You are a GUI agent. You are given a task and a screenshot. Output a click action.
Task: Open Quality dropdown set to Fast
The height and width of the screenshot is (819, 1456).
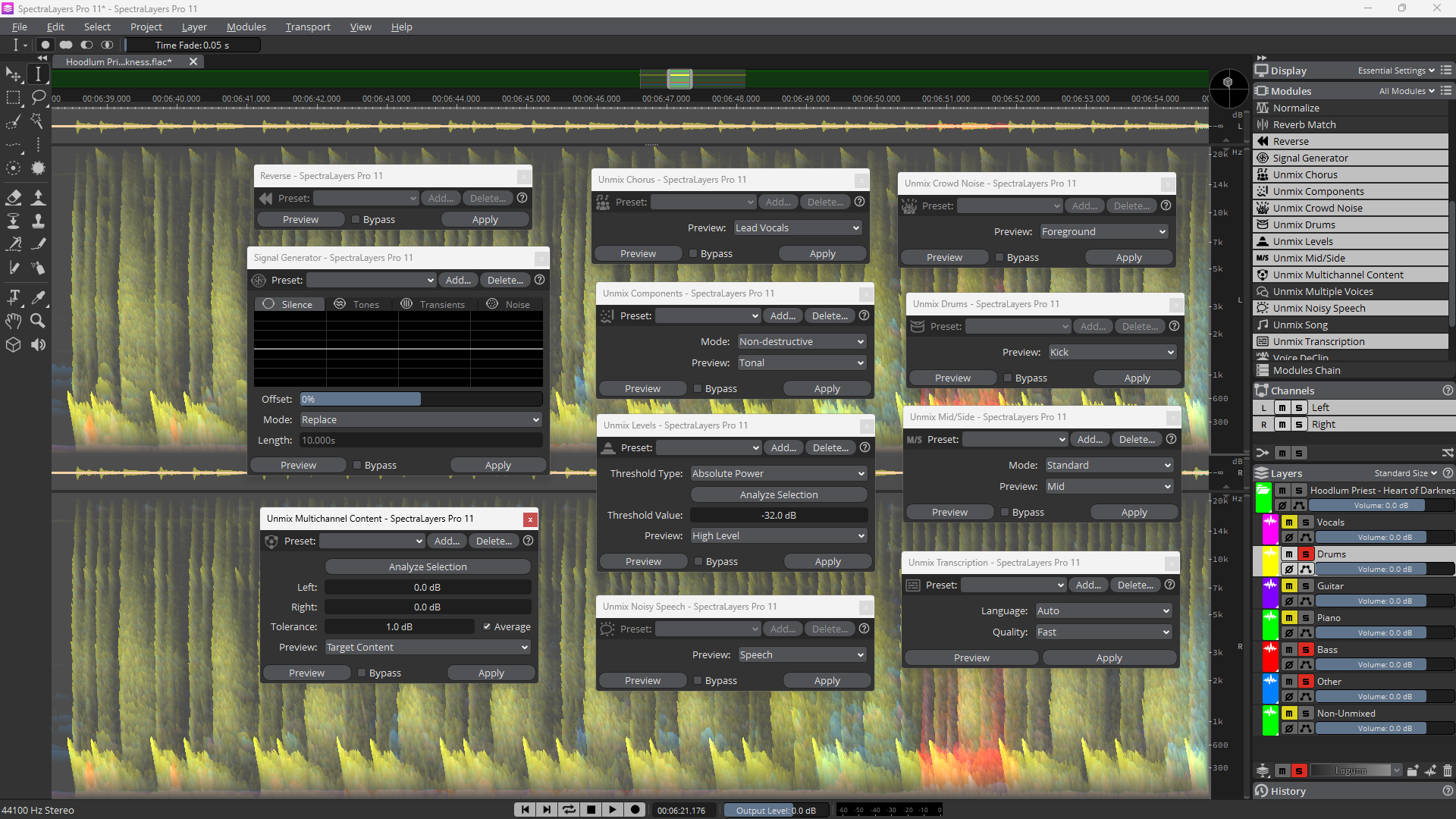point(1104,632)
